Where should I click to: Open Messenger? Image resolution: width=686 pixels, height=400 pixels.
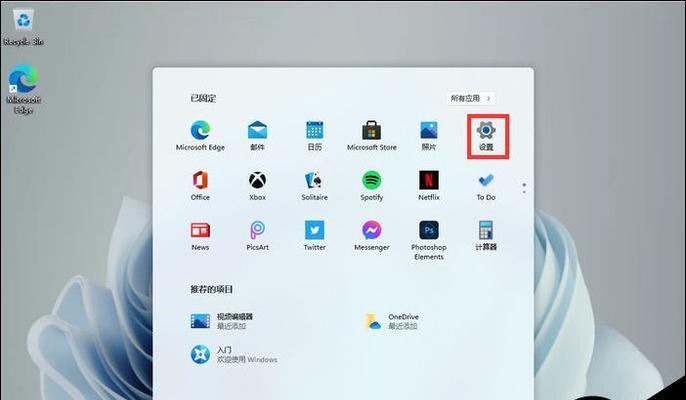pos(371,236)
